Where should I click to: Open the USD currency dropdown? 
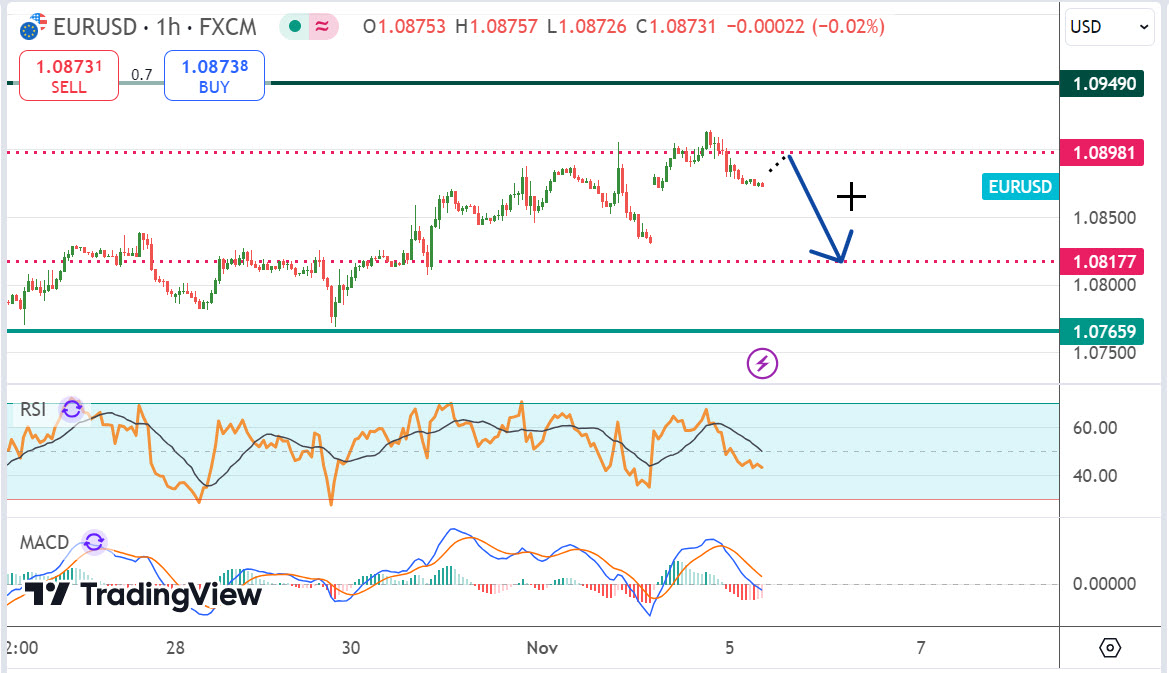[1110, 28]
